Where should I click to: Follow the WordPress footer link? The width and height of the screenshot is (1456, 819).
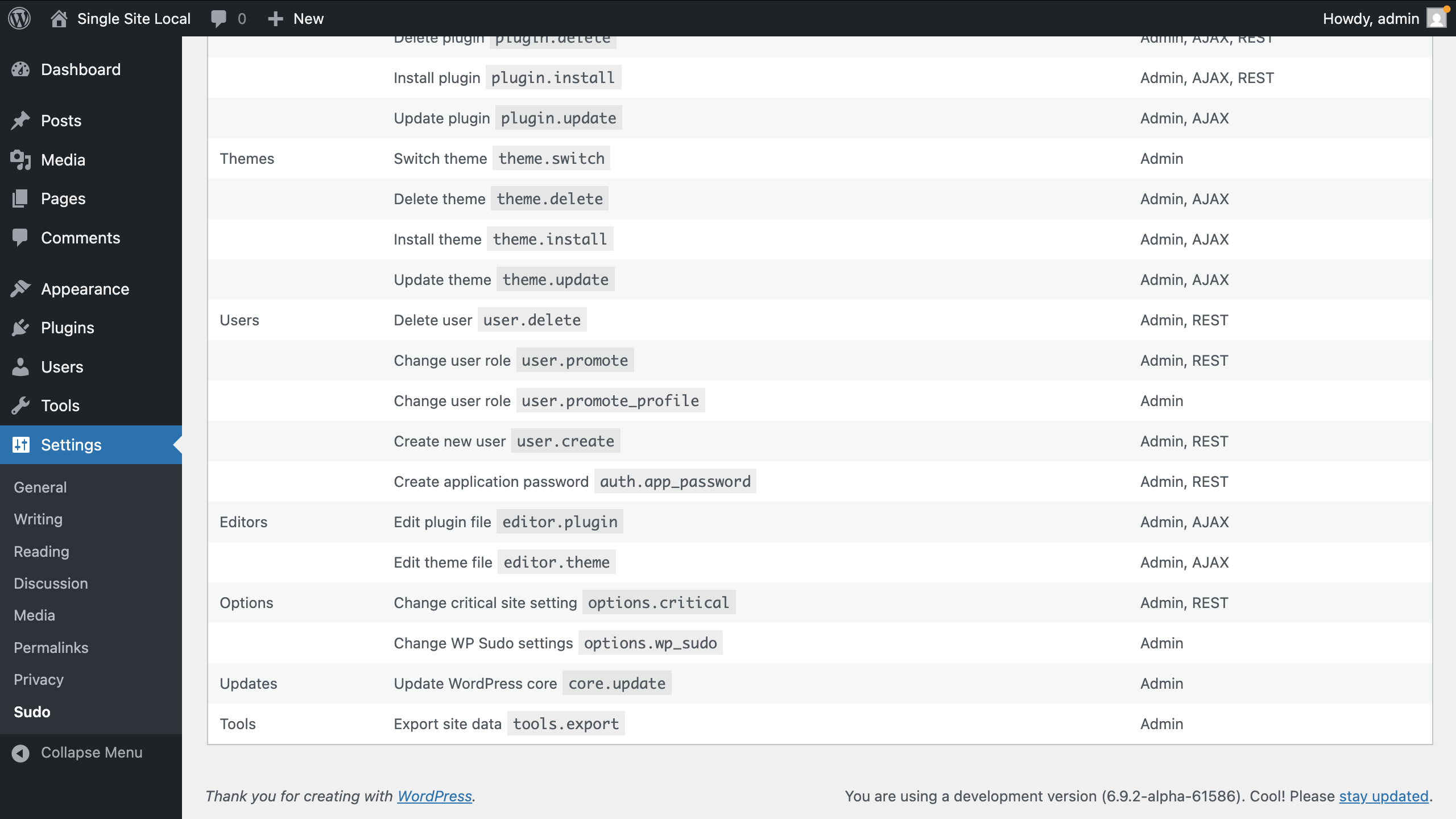[x=435, y=796]
